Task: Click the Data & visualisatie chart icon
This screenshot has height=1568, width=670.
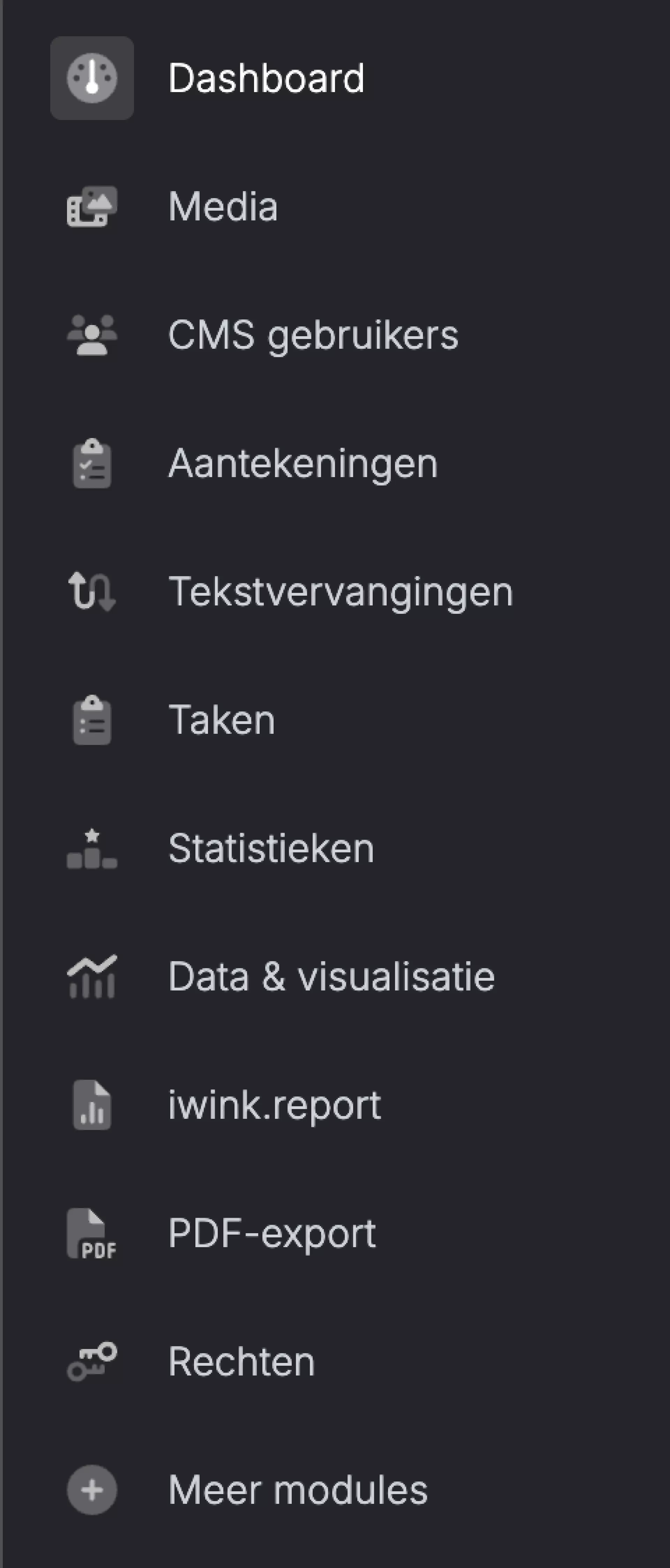Action: 92,977
